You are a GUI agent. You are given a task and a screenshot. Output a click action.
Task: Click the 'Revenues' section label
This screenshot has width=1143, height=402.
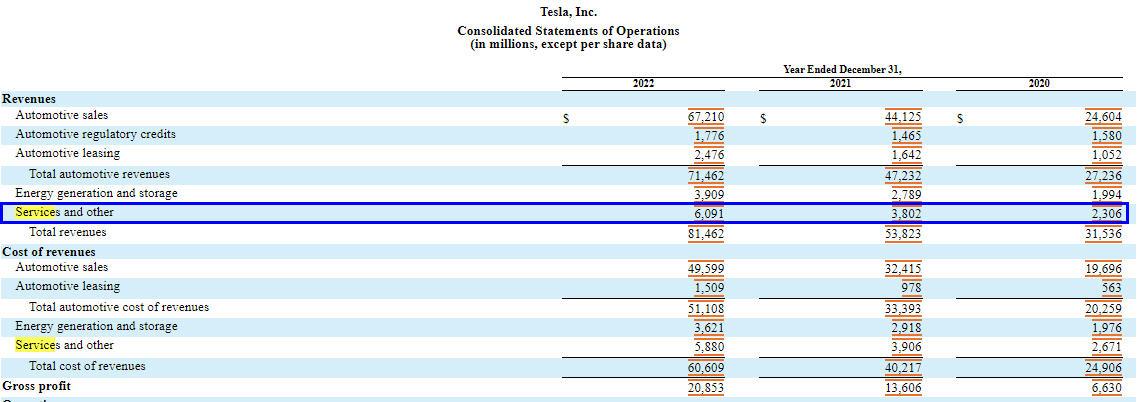tap(29, 99)
